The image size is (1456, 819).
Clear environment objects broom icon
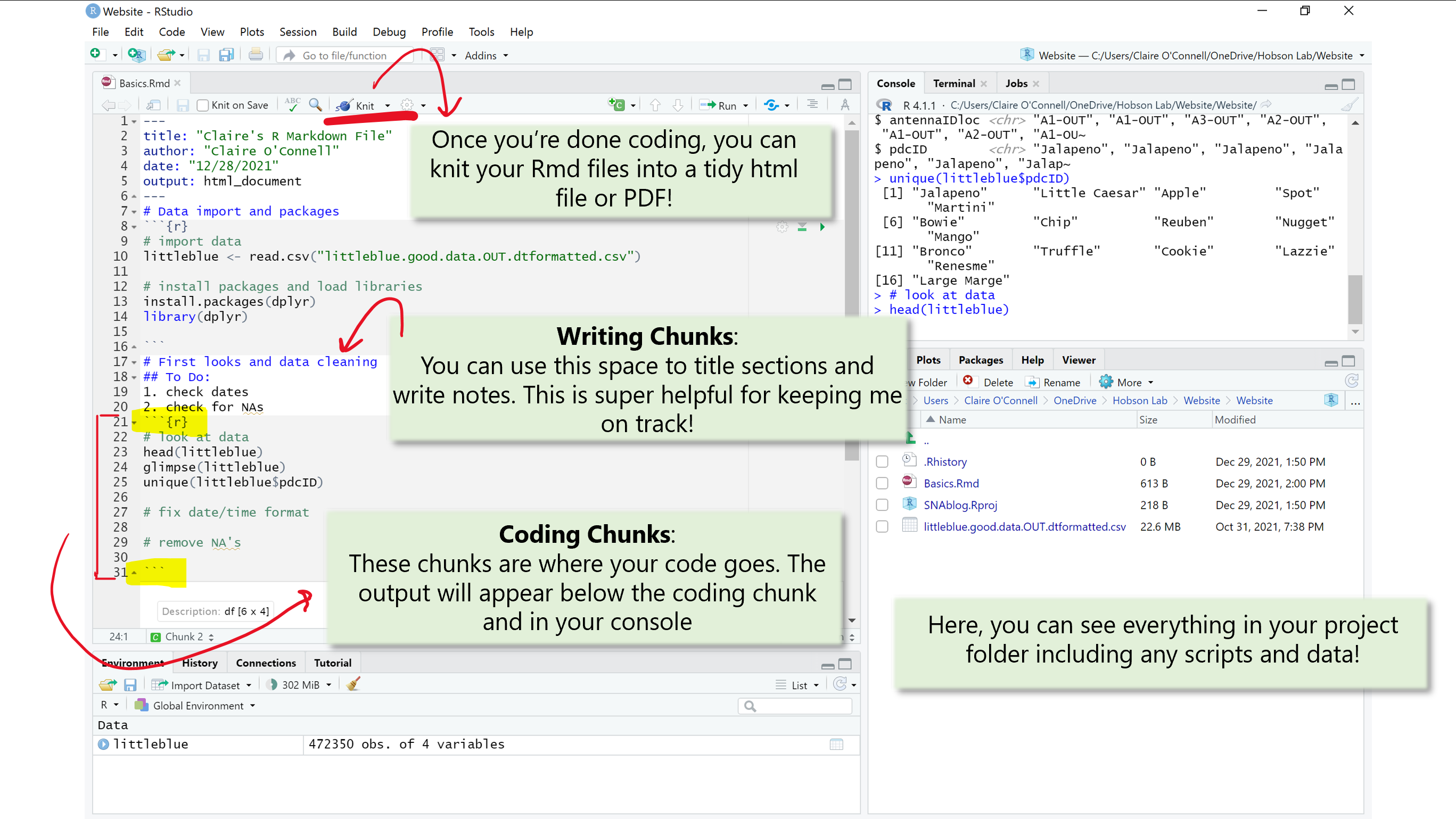click(x=353, y=684)
